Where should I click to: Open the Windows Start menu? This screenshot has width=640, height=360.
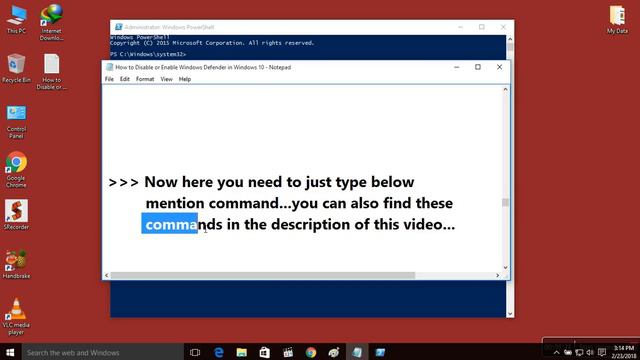point(10,352)
